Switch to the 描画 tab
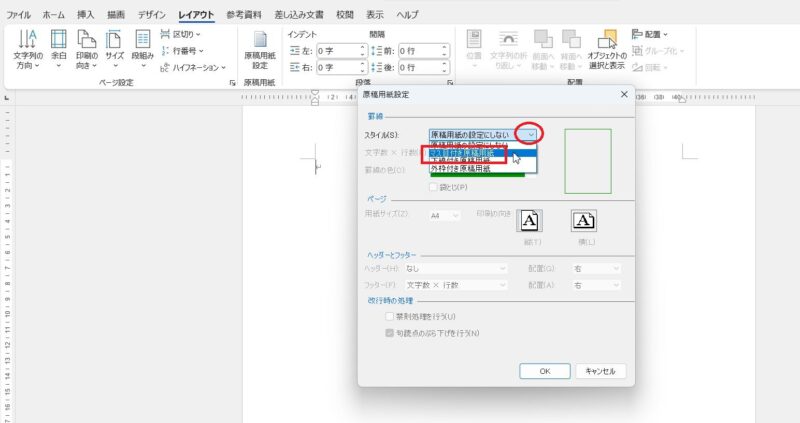Viewport: 800px width, 423px height. 116,15
